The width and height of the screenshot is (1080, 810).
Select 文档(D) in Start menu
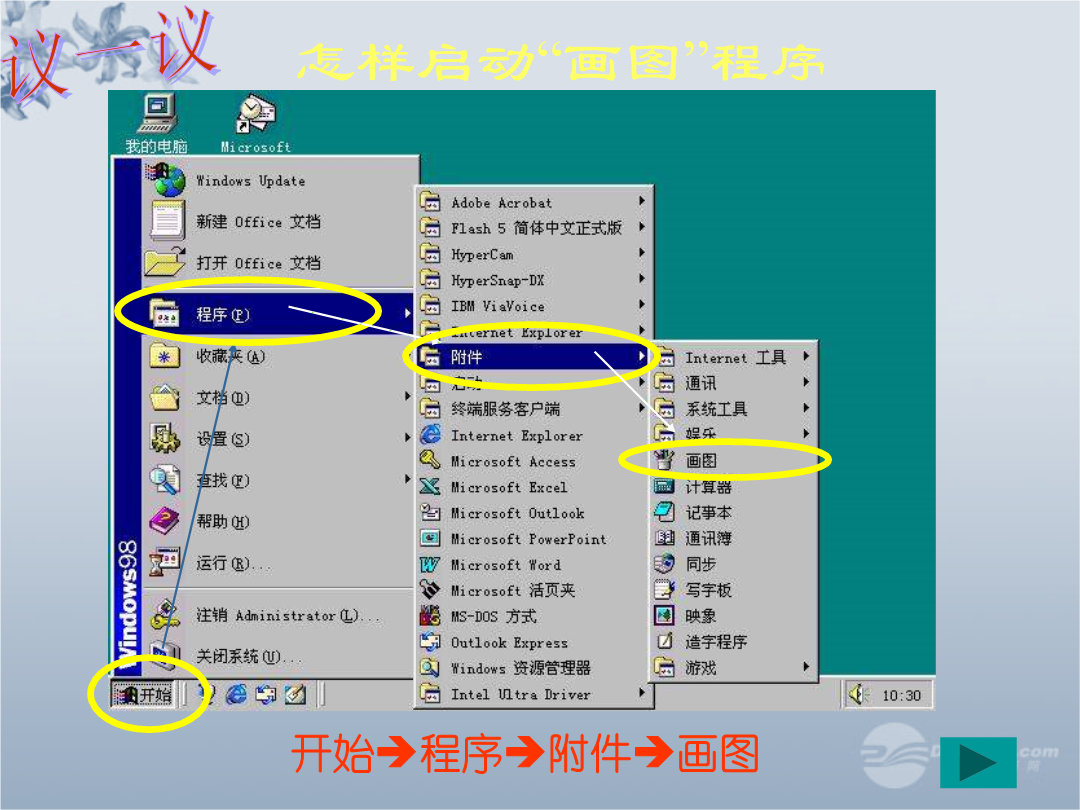pos(278,397)
